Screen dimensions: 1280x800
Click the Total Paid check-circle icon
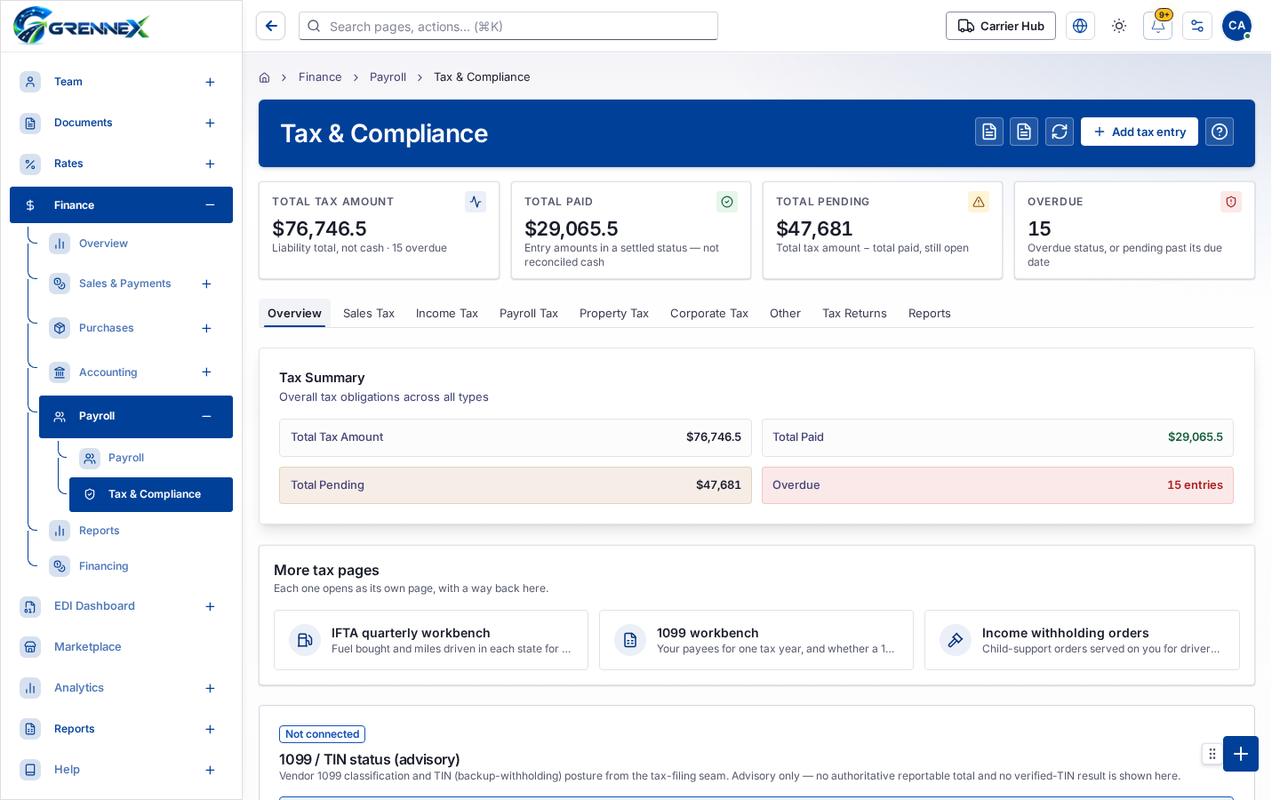727,202
